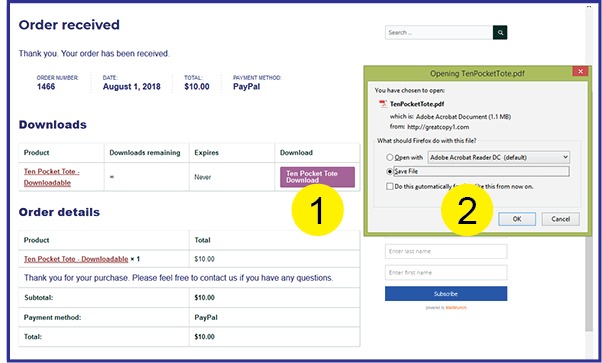Focus the Search input field
The image size is (602, 363).
[x=439, y=33]
